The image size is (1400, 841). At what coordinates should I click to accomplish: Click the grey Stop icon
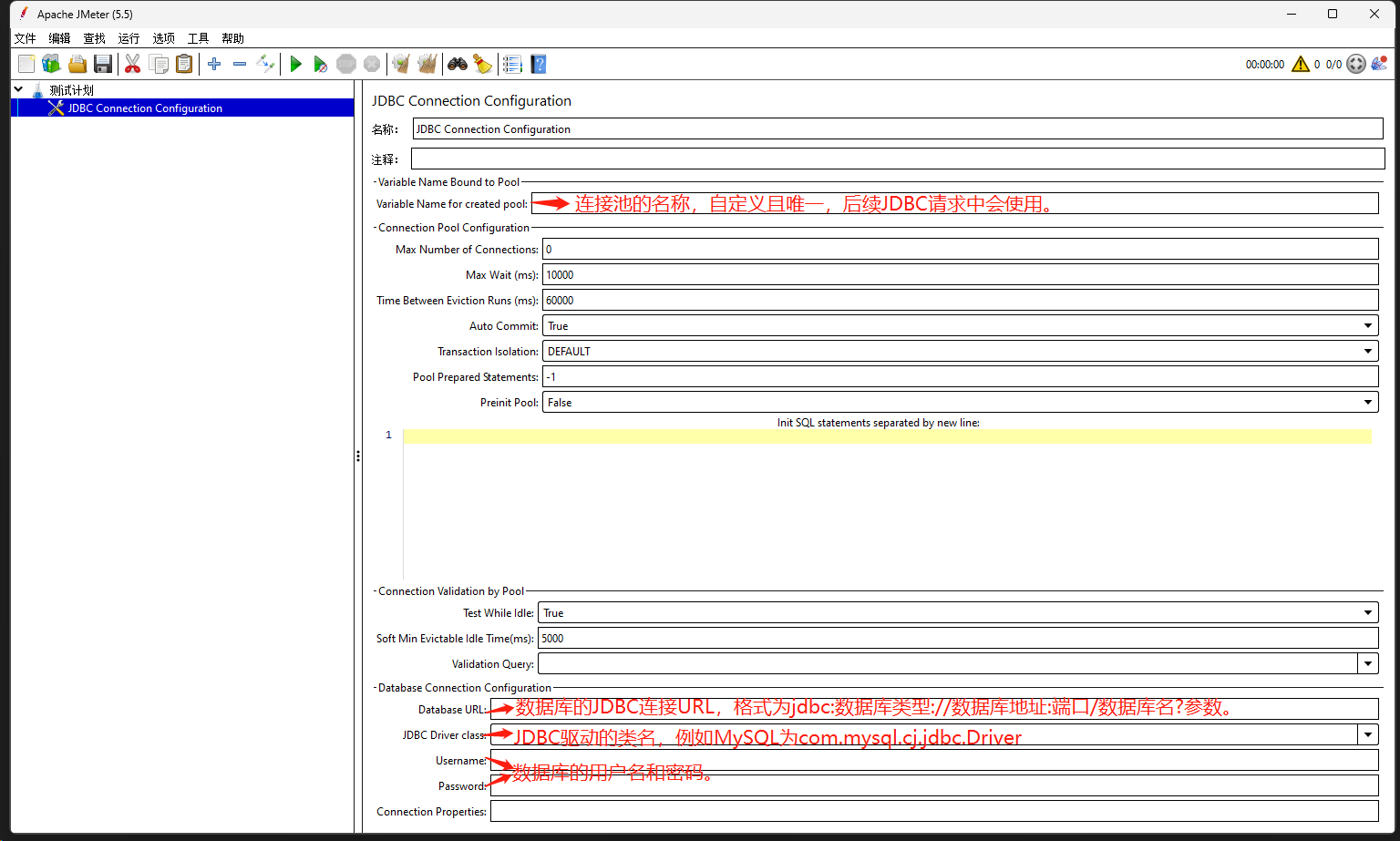[x=346, y=64]
